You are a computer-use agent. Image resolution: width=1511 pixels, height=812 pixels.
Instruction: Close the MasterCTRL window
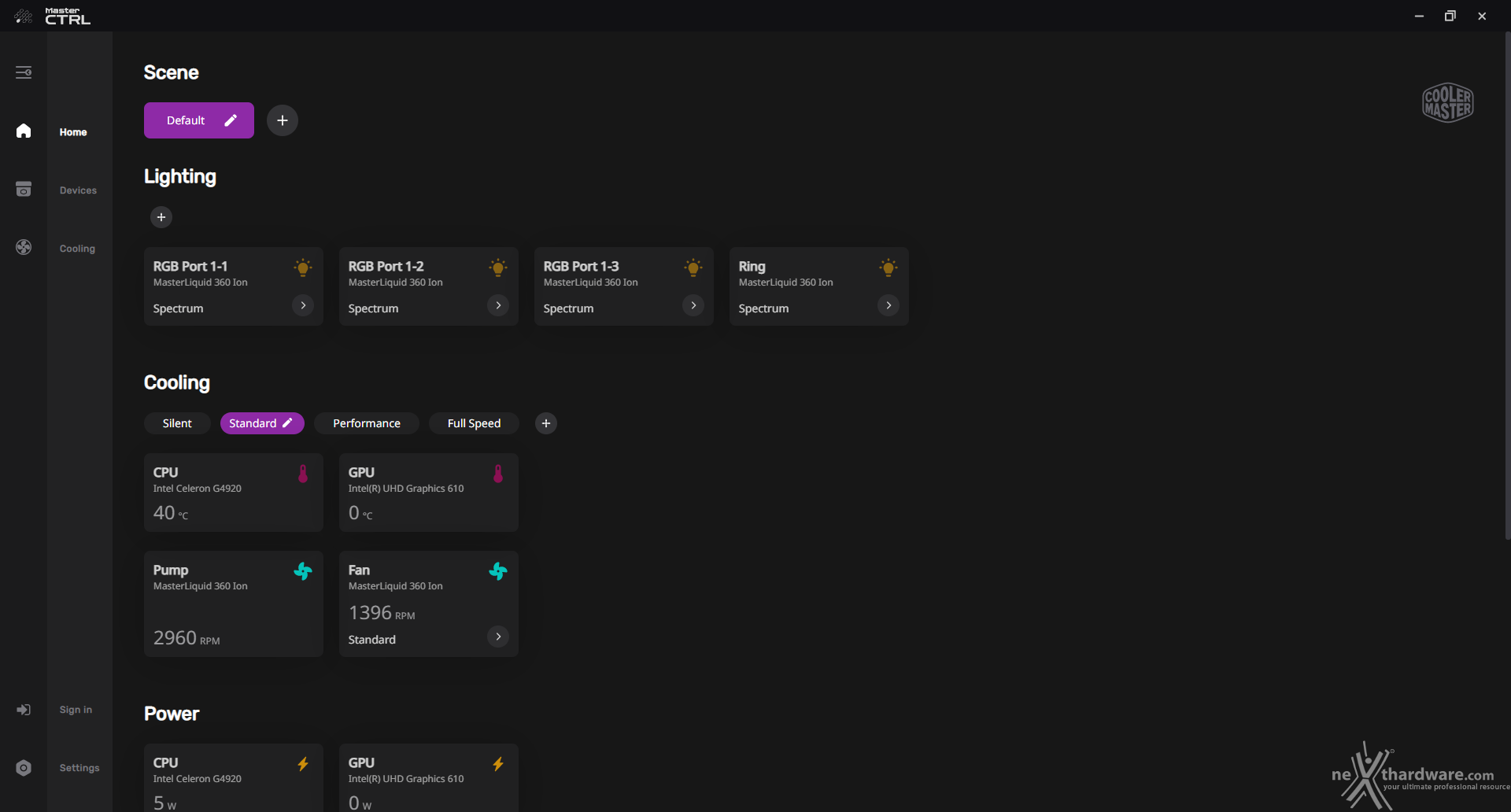[1482, 16]
